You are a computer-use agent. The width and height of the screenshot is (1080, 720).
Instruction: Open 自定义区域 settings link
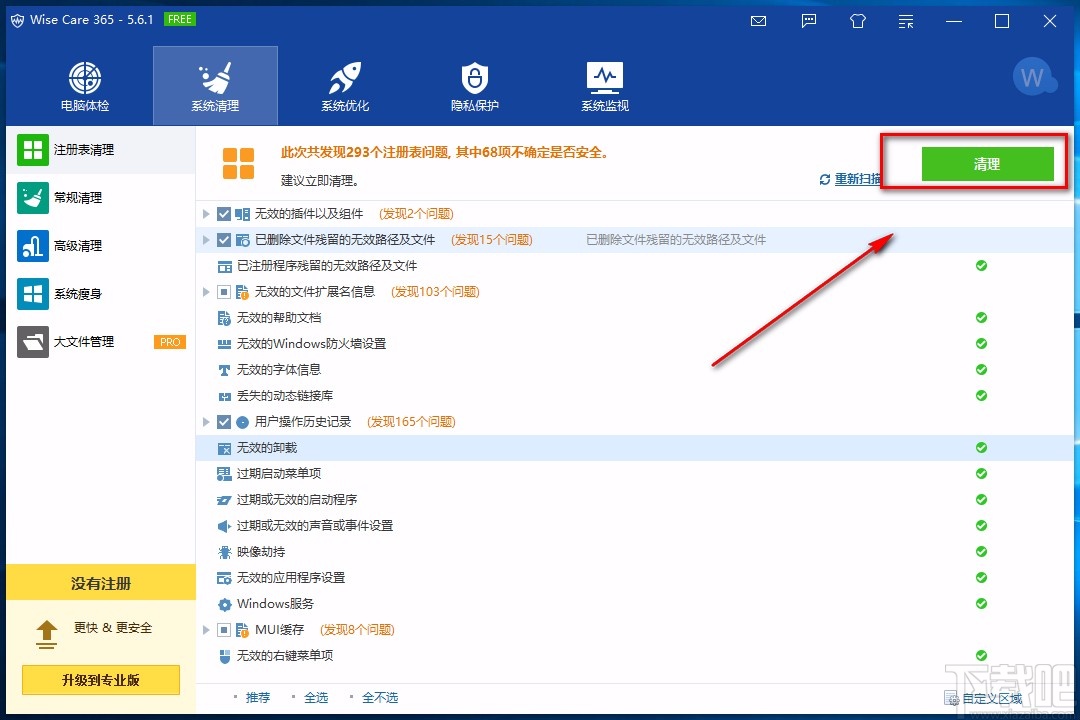click(992, 699)
